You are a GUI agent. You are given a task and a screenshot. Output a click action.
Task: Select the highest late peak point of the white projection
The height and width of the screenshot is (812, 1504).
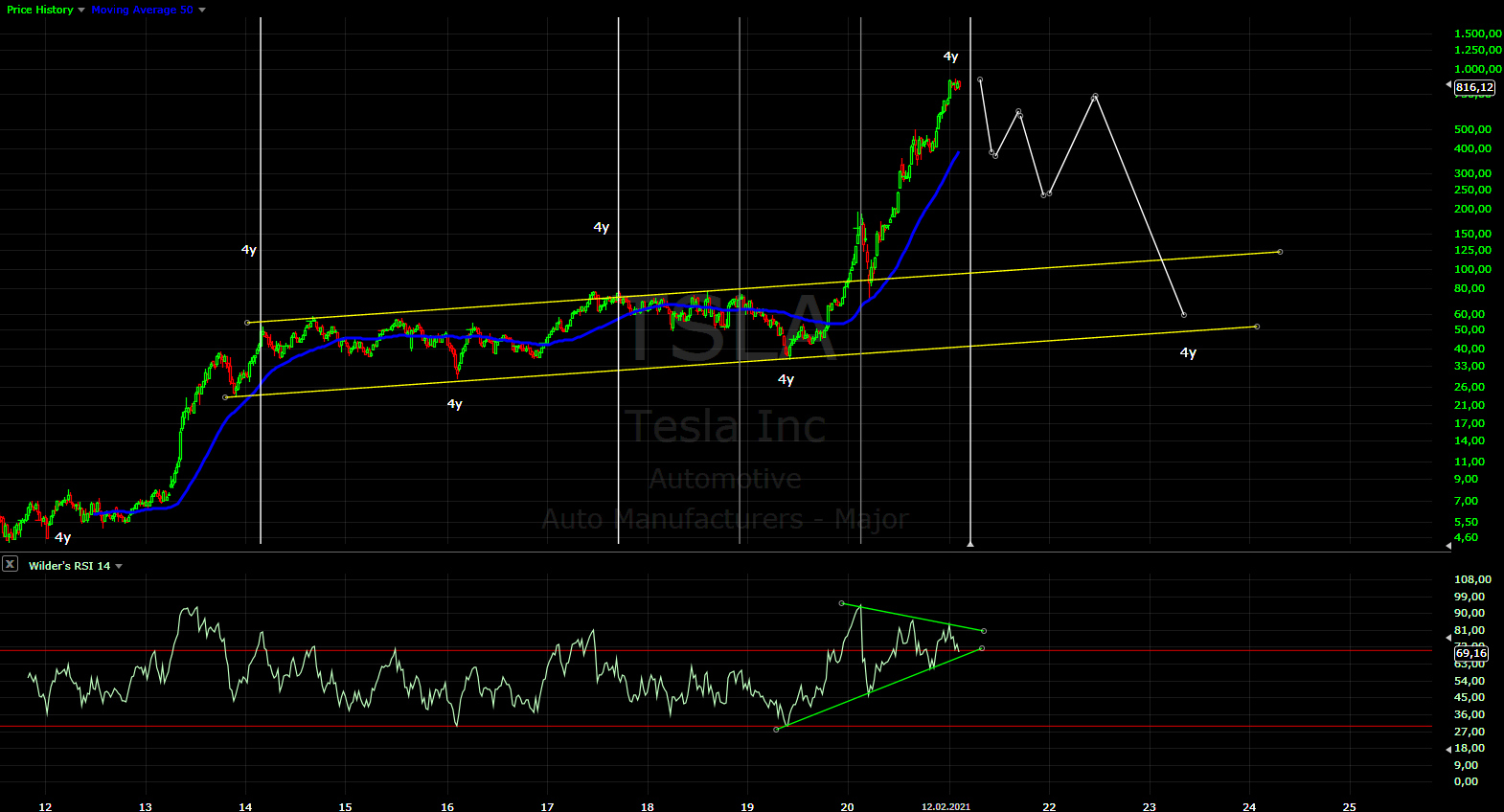(1095, 97)
